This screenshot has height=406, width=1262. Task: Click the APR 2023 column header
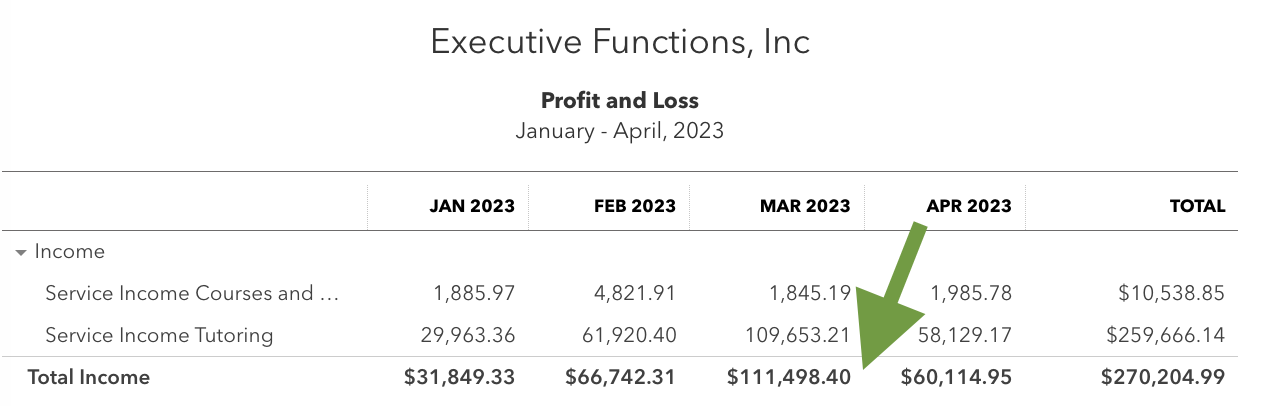pos(969,206)
